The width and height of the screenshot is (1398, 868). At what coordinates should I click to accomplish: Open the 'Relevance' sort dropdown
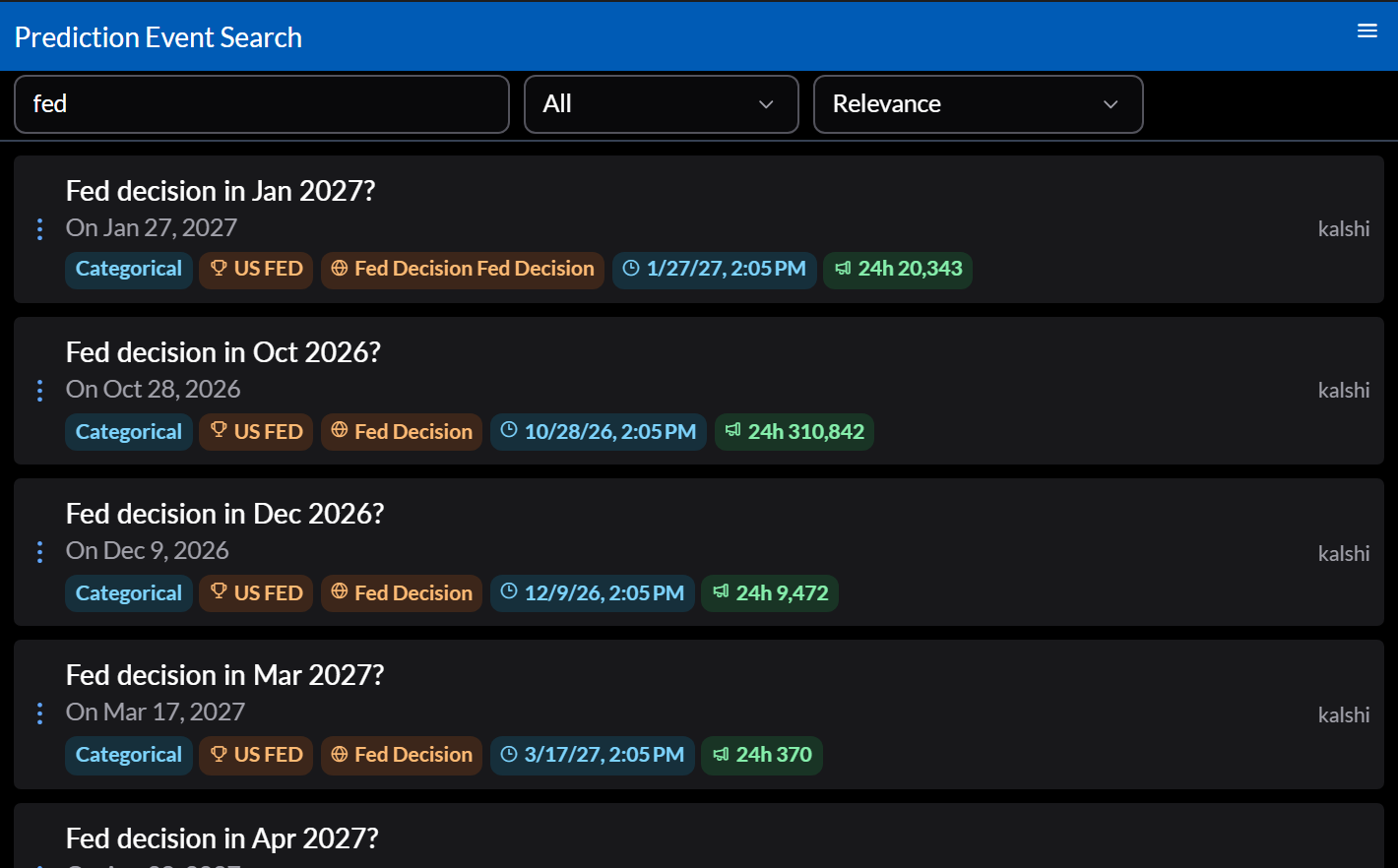(x=979, y=104)
